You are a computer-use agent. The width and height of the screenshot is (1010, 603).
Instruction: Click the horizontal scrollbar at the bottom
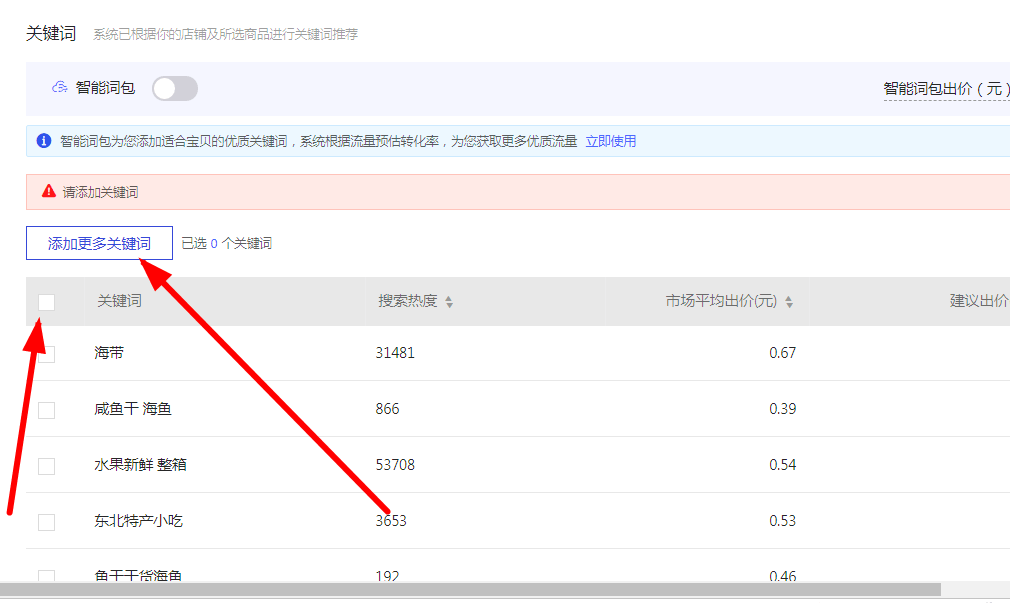coord(470,589)
